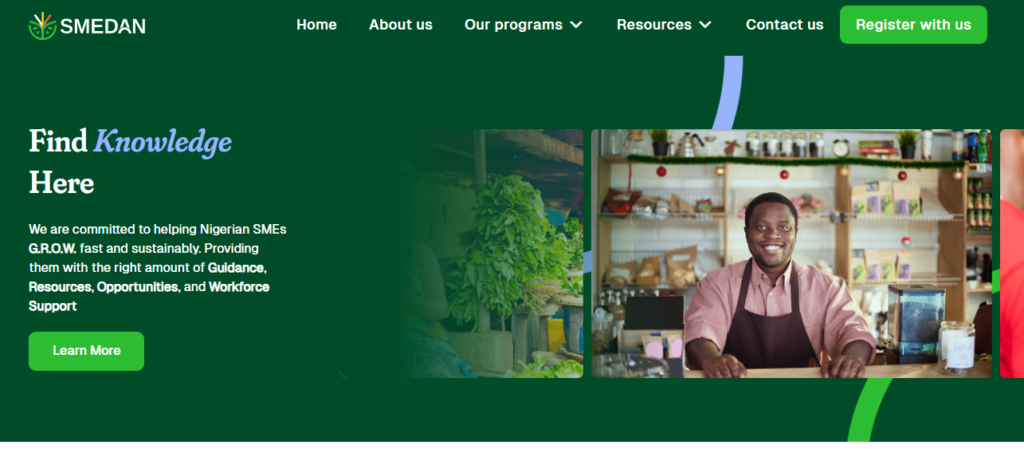Click the SMEDAN leaf logo icon
Screen dimensions: 1024x449
pyautogui.click(x=42, y=26)
